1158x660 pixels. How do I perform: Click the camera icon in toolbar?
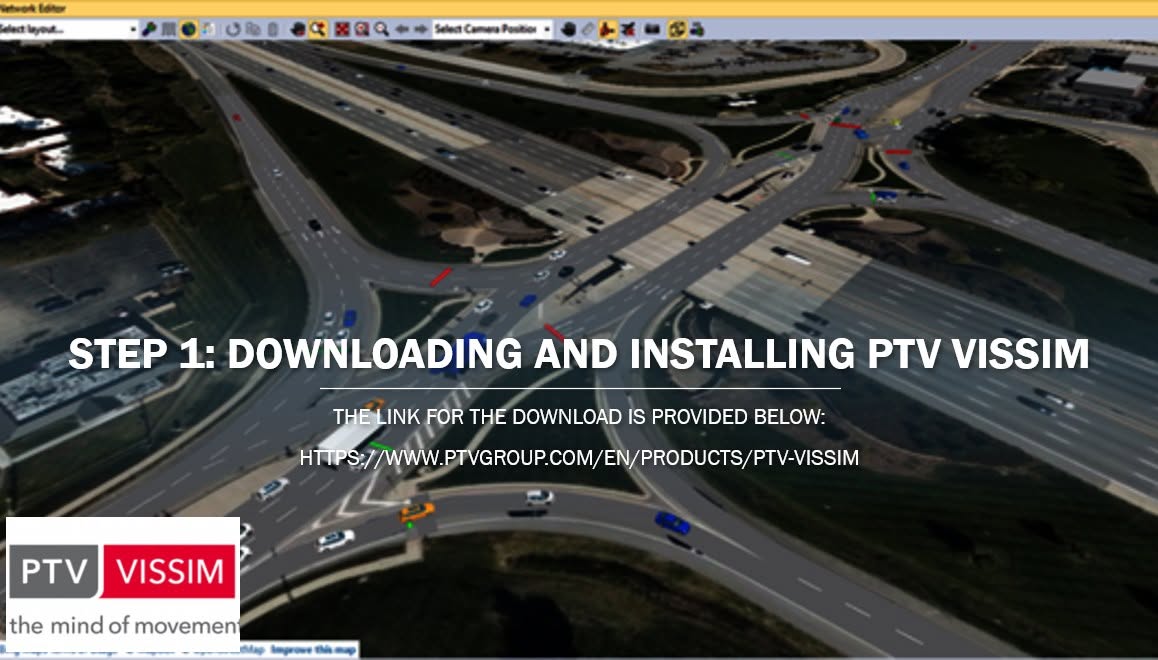point(652,30)
